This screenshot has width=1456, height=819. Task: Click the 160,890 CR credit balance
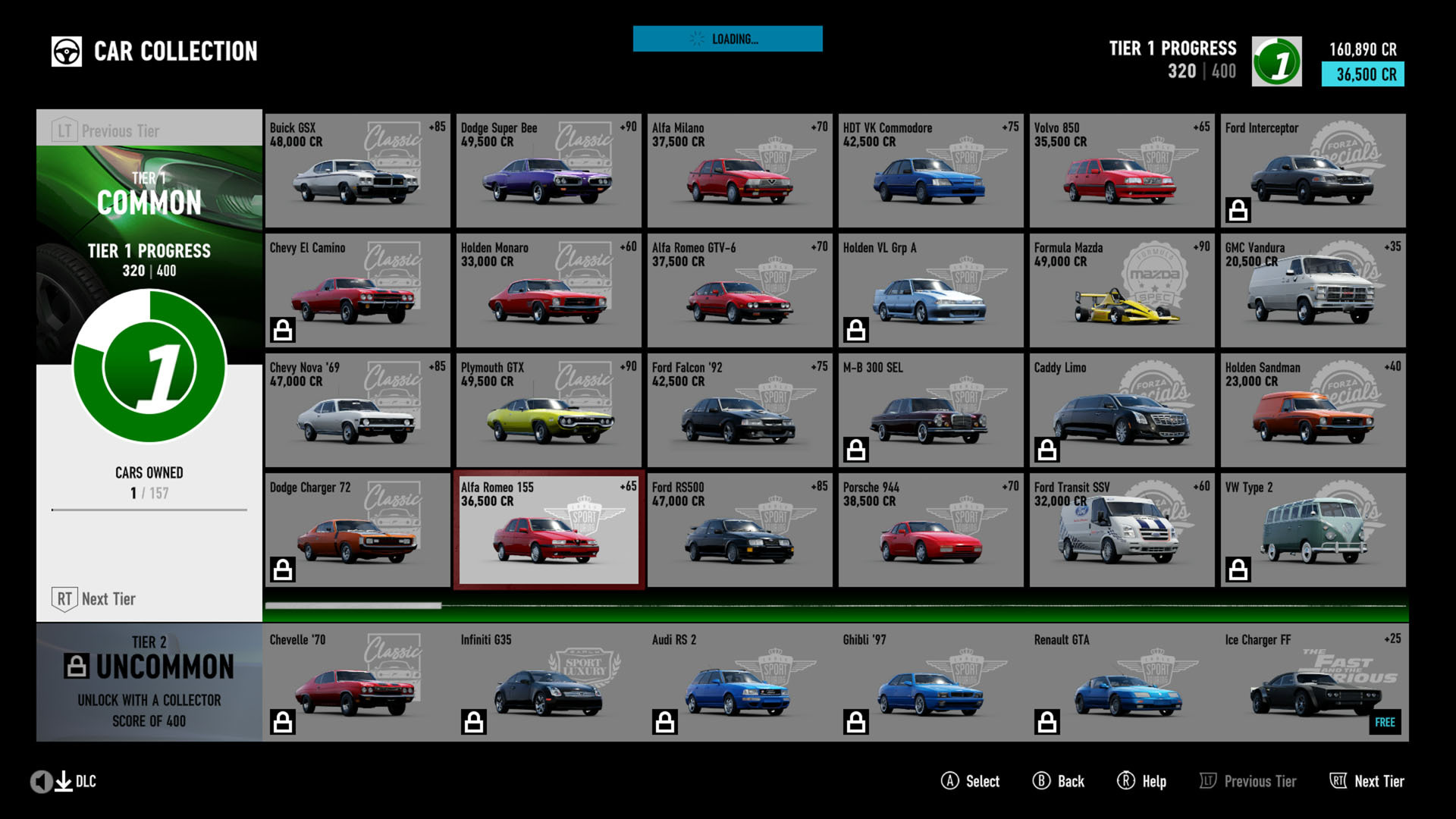click(x=1363, y=49)
